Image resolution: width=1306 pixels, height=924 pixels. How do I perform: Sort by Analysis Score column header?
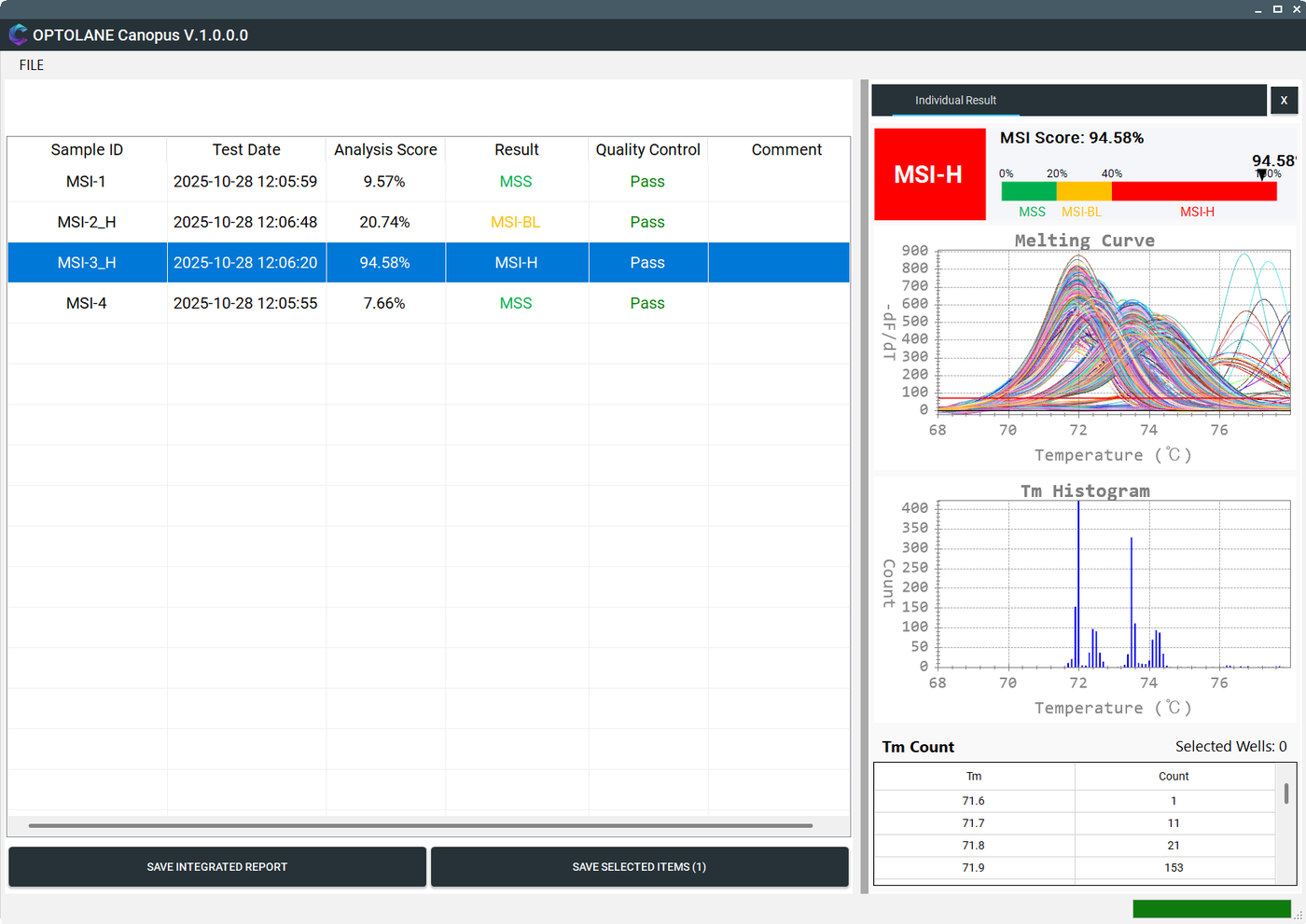(385, 150)
